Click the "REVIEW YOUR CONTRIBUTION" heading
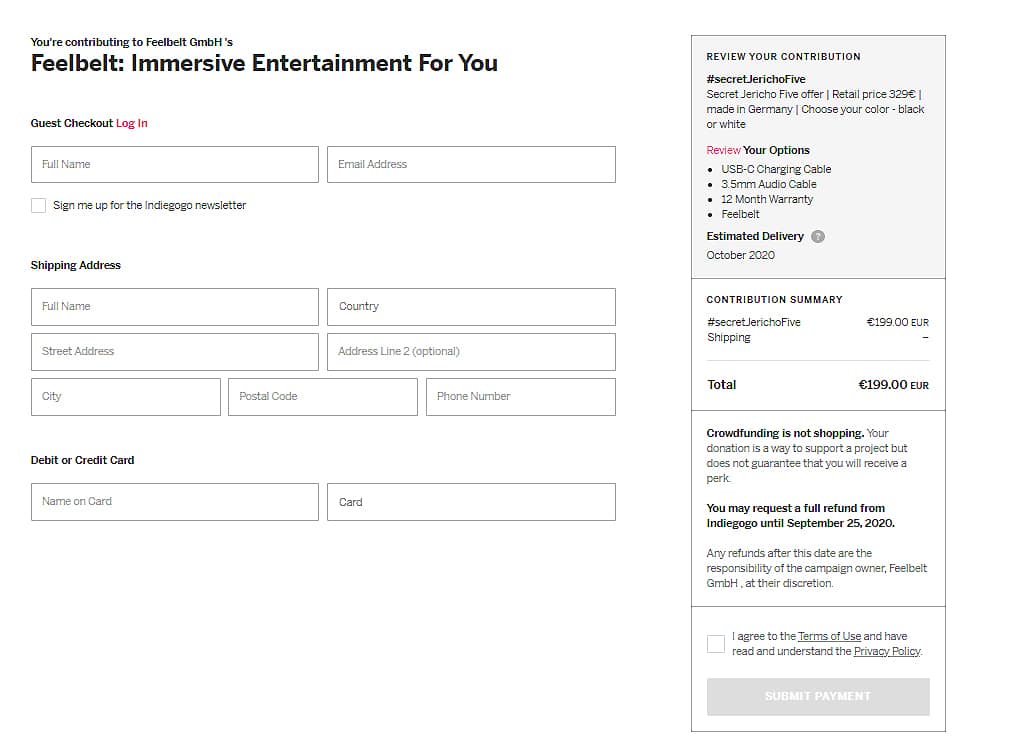This screenshot has width=1014, height=752. tap(783, 57)
